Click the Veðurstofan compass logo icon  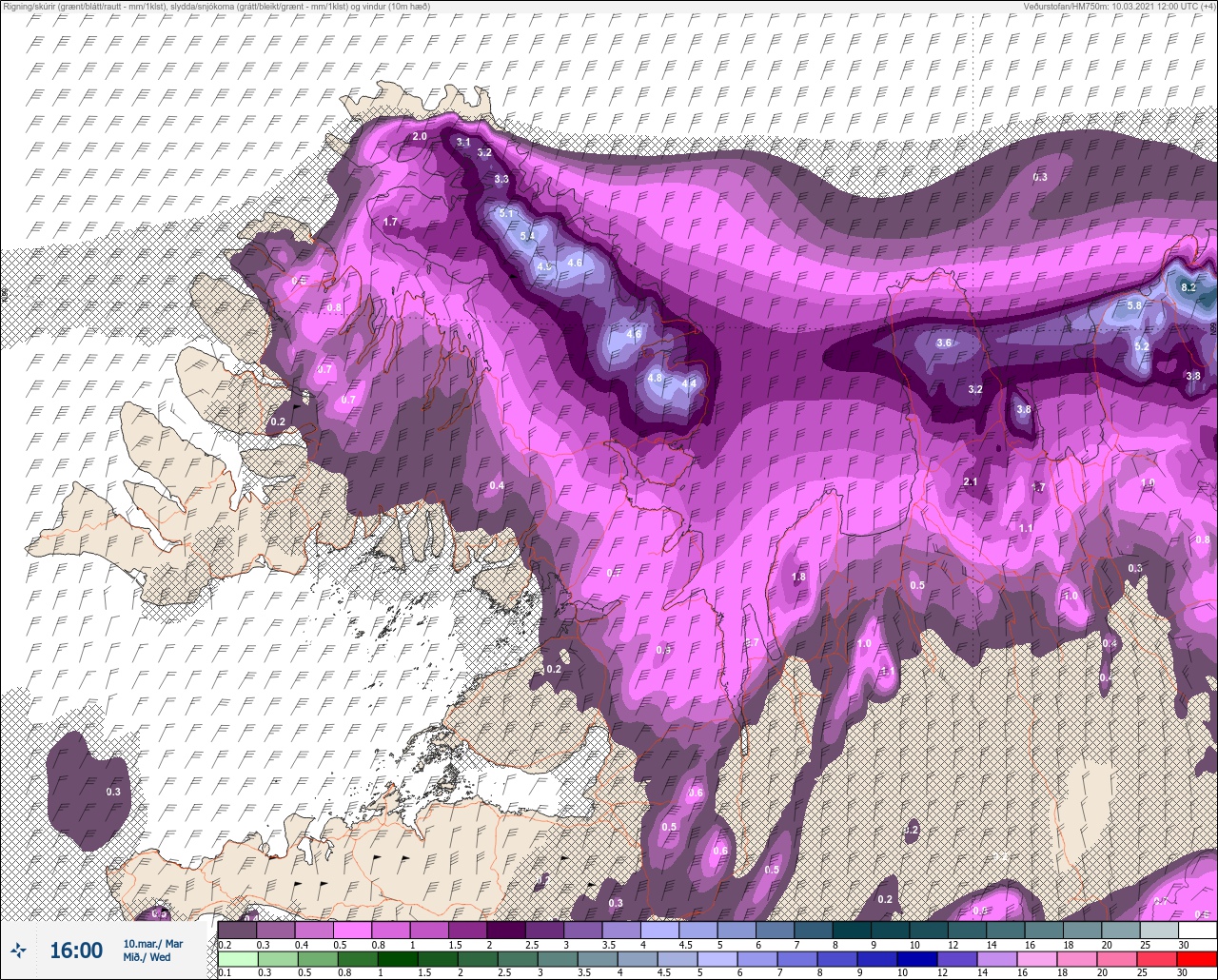tap(18, 950)
